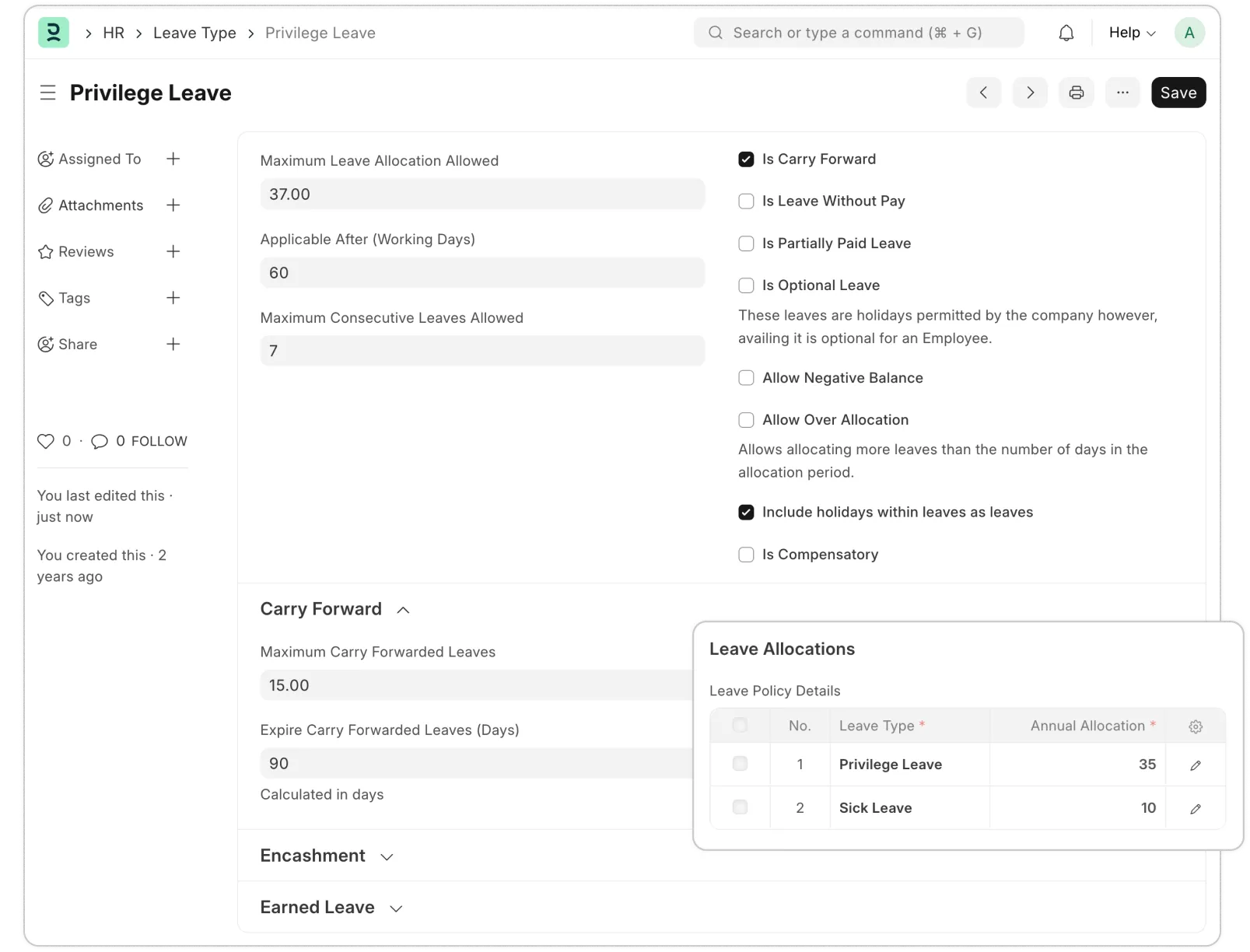Add an attachment with the plus icon
The image size is (1250, 952).
tap(173, 205)
